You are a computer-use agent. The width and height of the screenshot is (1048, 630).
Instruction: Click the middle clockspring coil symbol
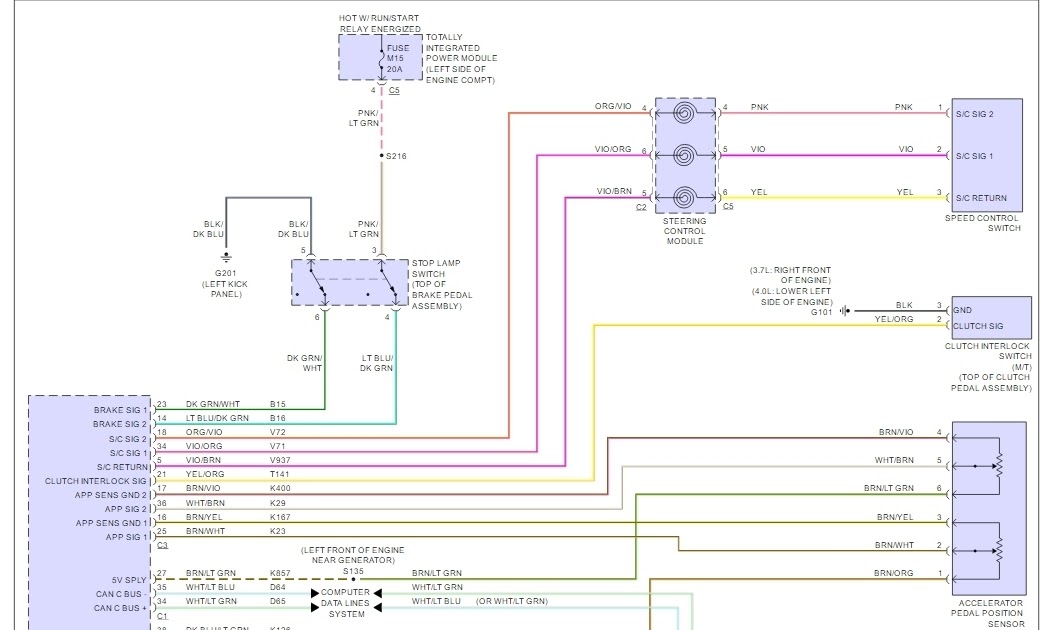[x=684, y=155]
